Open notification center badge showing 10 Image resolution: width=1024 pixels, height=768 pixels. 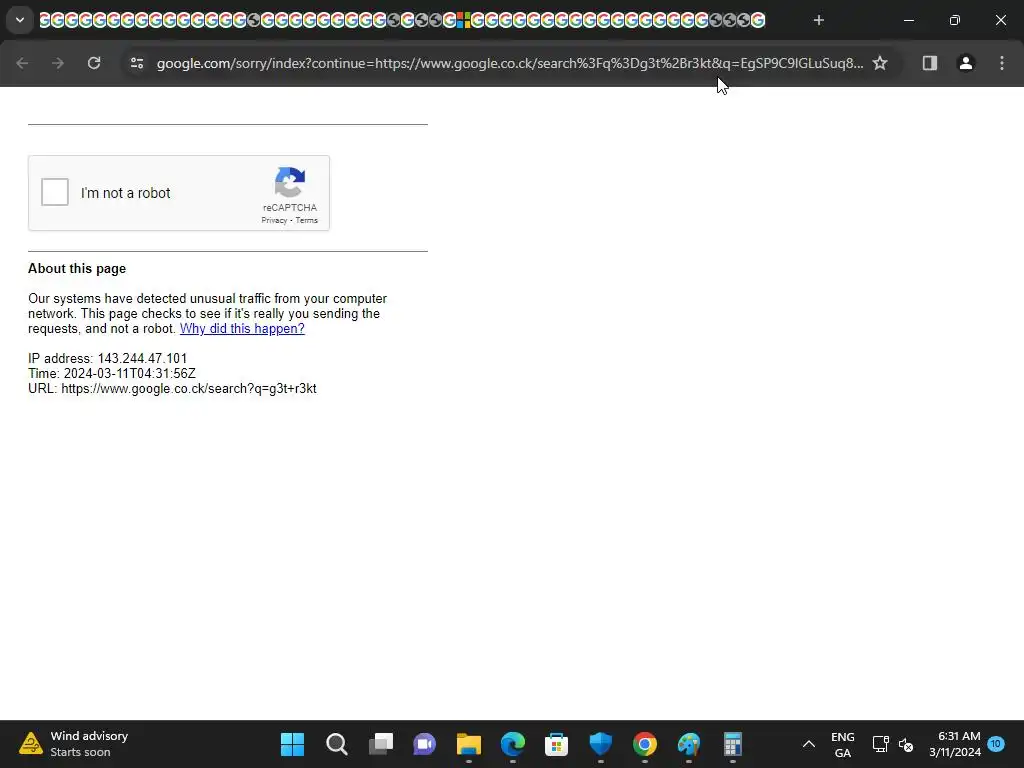pyautogui.click(x=996, y=744)
